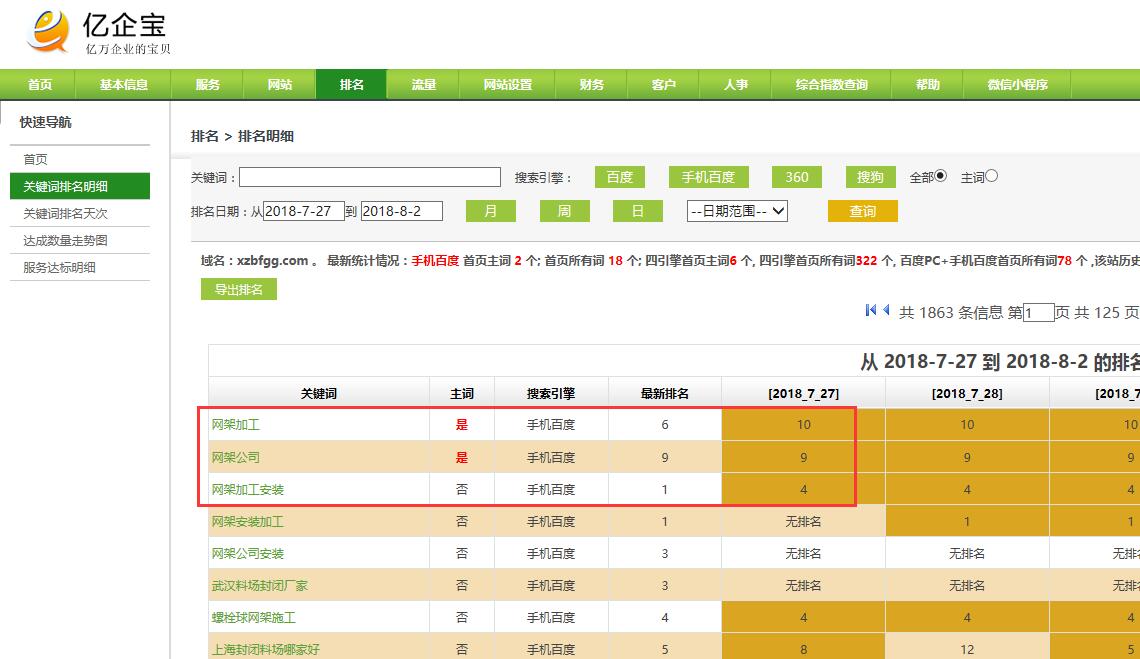This screenshot has height=659, width=1140.
Task: Select the 主词 radio button
Action: (x=992, y=177)
